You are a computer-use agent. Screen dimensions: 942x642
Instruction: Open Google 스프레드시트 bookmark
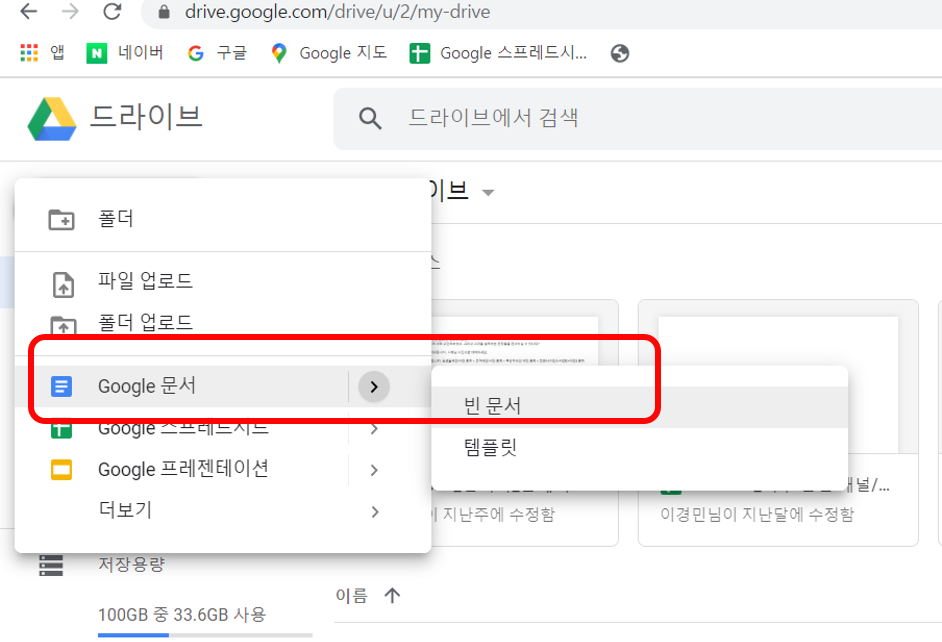click(x=498, y=53)
